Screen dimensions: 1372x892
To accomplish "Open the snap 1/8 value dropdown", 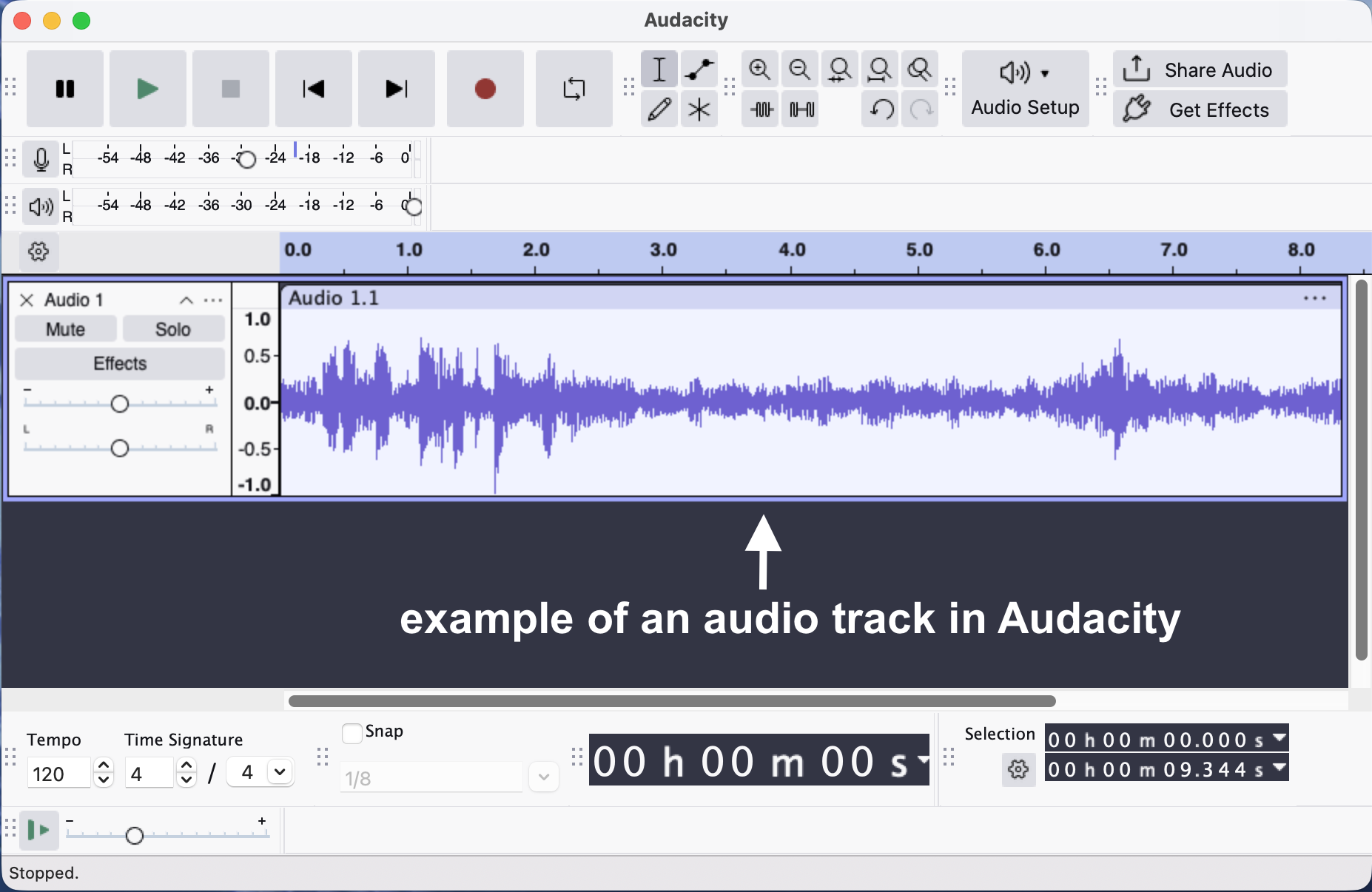I will pyautogui.click(x=544, y=777).
